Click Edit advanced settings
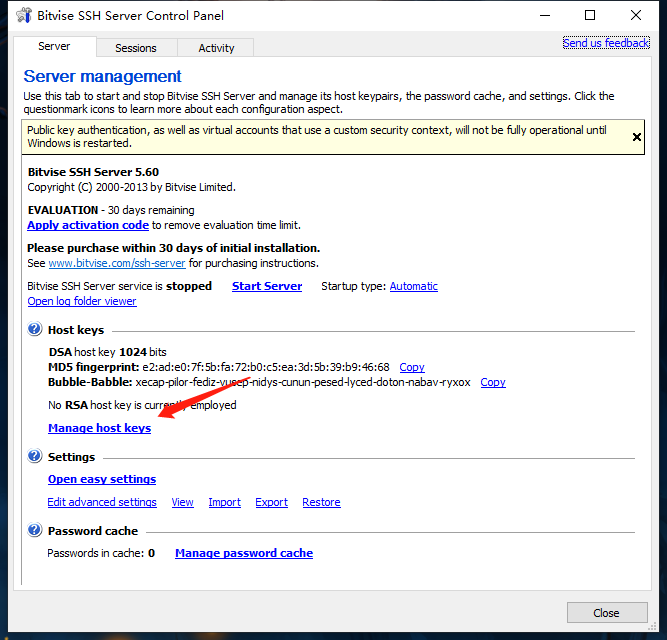 pyautogui.click(x=102, y=502)
